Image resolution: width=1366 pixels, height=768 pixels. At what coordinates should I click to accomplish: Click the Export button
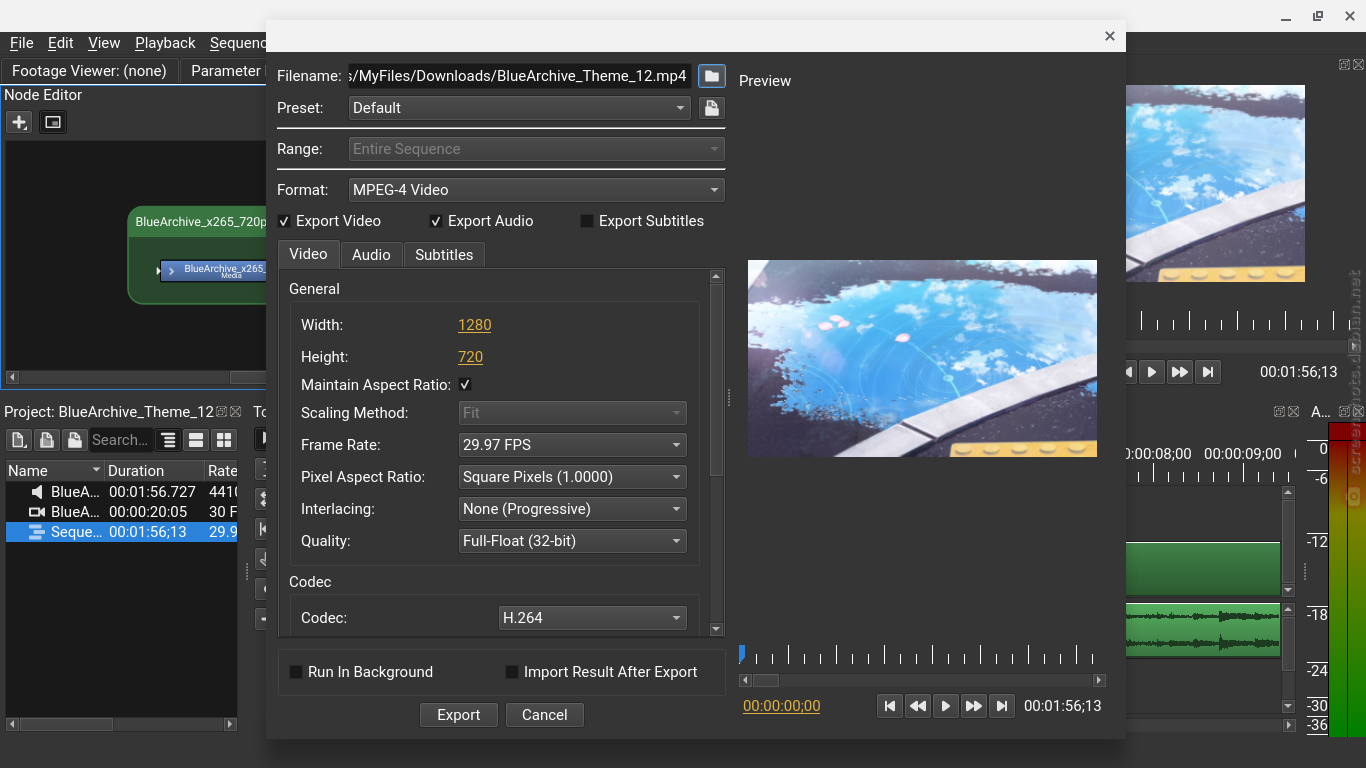pyautogui.click(x=459, y=715)
